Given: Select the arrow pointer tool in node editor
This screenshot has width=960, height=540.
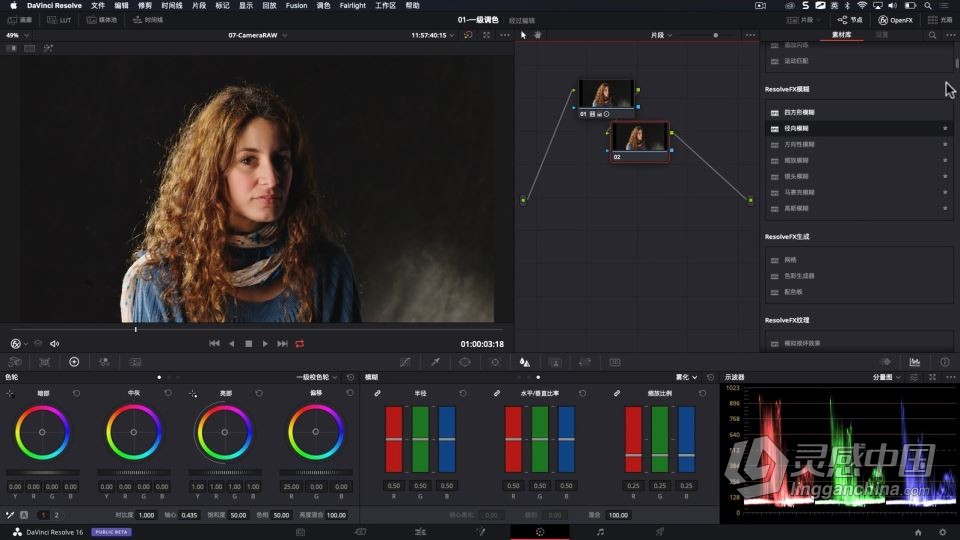Looking at the screenshot, I should [x=523, y=35].
